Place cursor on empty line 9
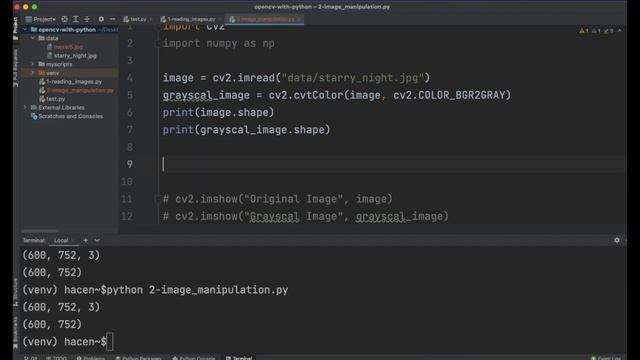This screenshot has width=640, height=360. 392,164
